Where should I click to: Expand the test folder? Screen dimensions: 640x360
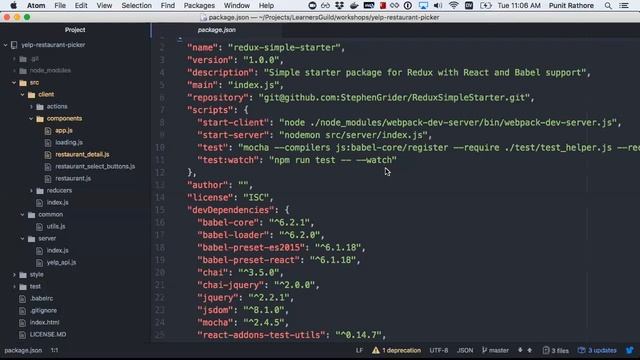click(14, 287)
